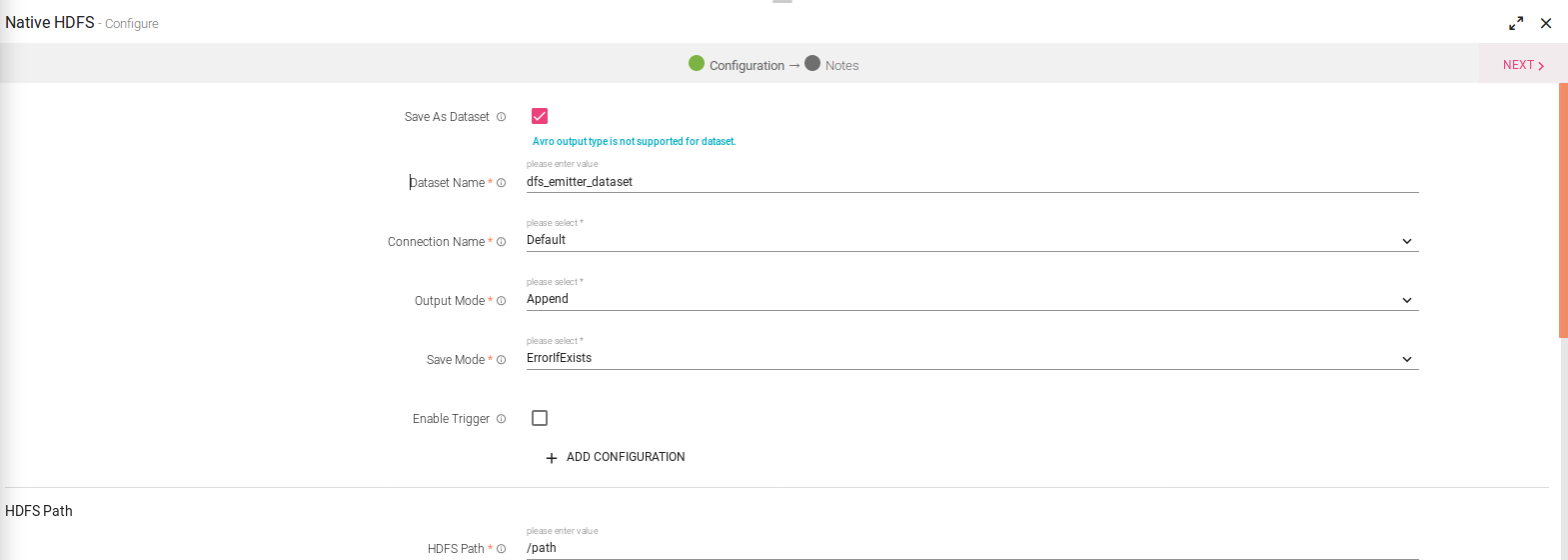The width and height of the screenshot is (1568, 560).
Task: Focus the Dataset Name text field
Action: [x=971, y=182]
